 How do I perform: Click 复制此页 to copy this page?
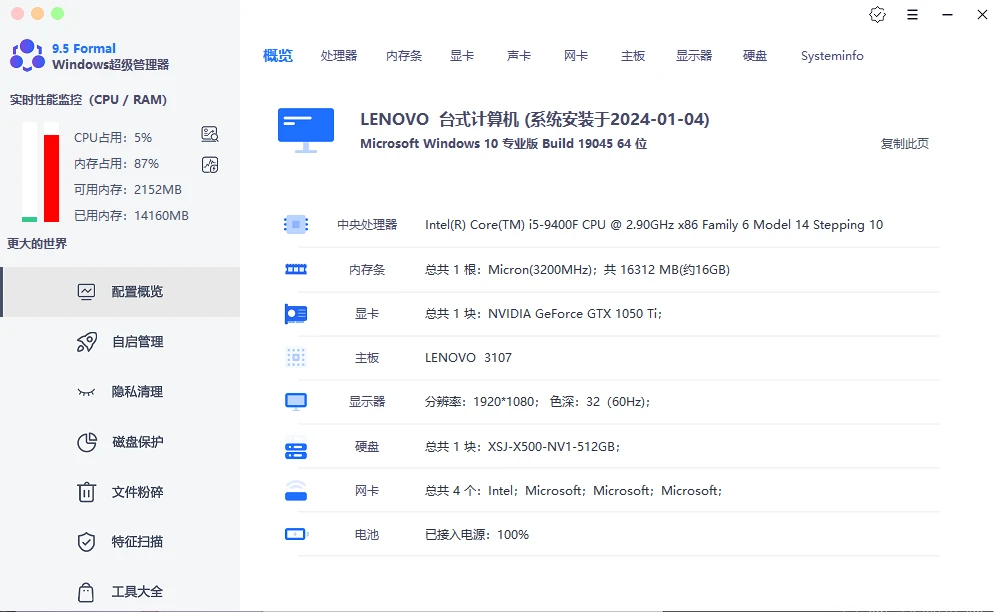(x=905, y=144)
